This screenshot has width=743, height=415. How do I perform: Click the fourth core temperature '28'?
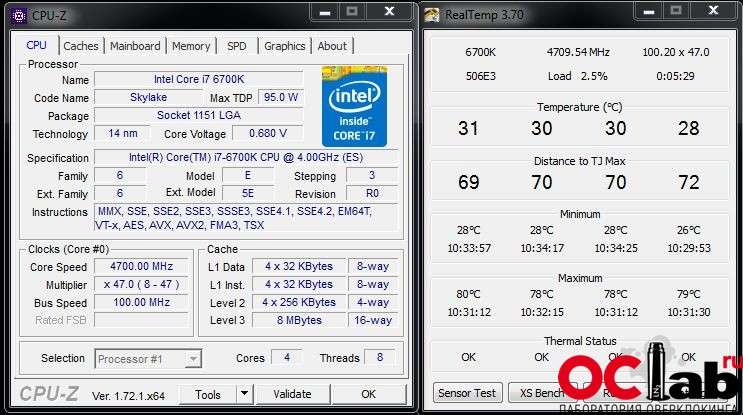tap(688, 128)
